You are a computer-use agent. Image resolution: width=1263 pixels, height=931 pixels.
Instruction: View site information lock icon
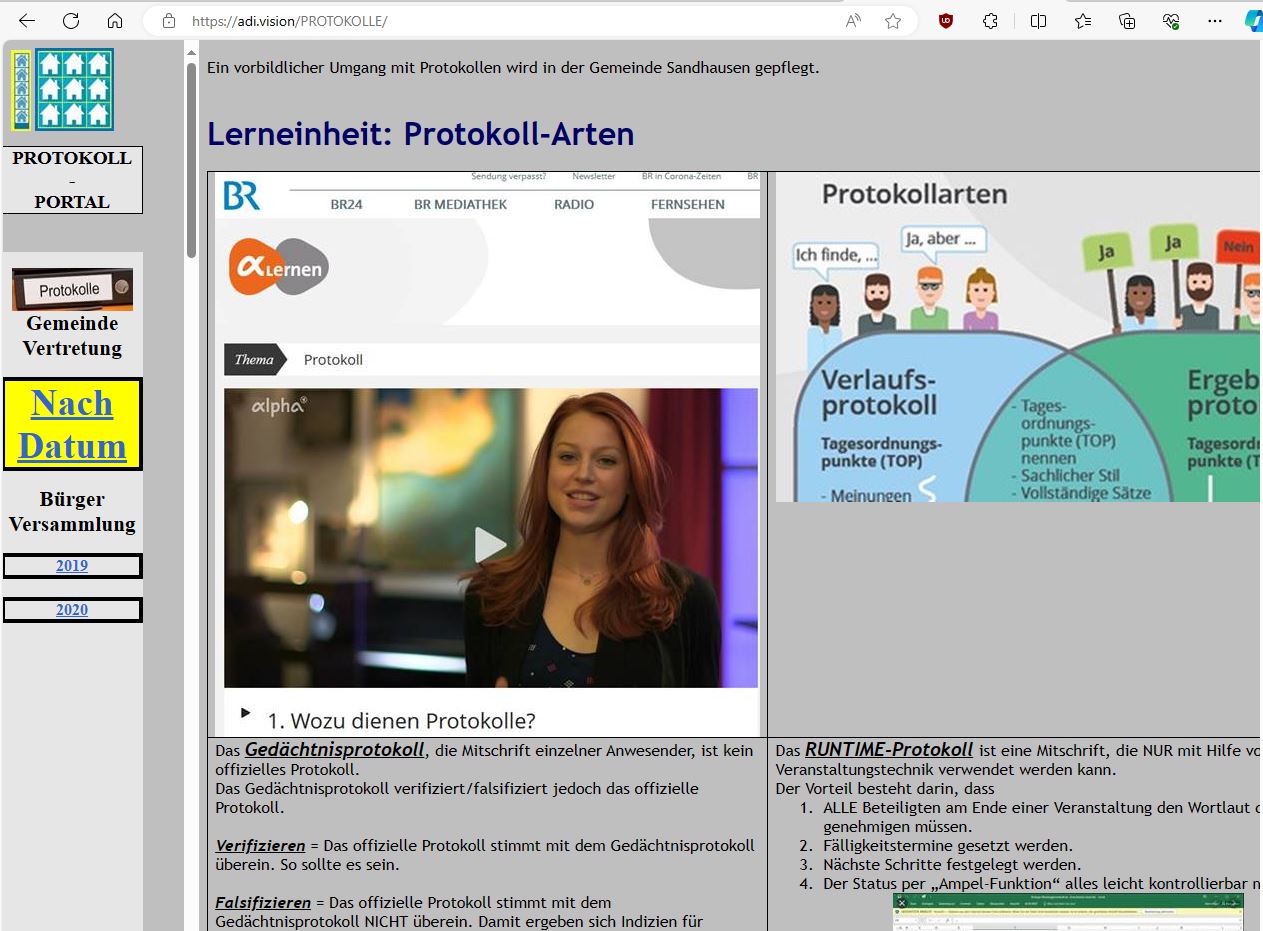[x=169, y=21]
